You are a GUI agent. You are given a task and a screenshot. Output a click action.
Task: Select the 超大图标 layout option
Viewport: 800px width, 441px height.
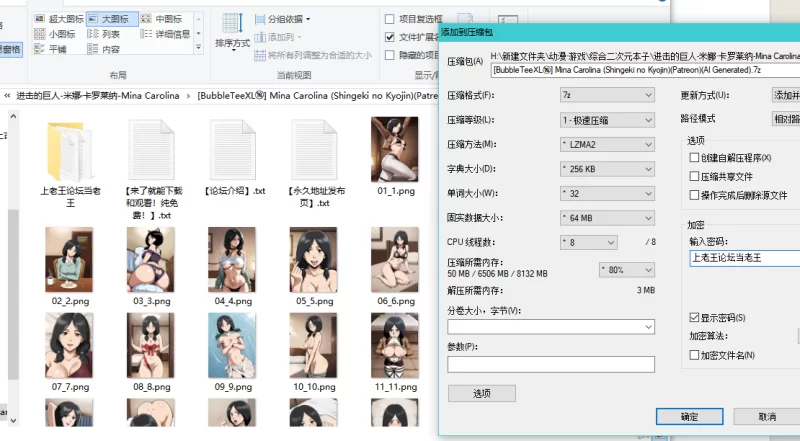point(59,19)
